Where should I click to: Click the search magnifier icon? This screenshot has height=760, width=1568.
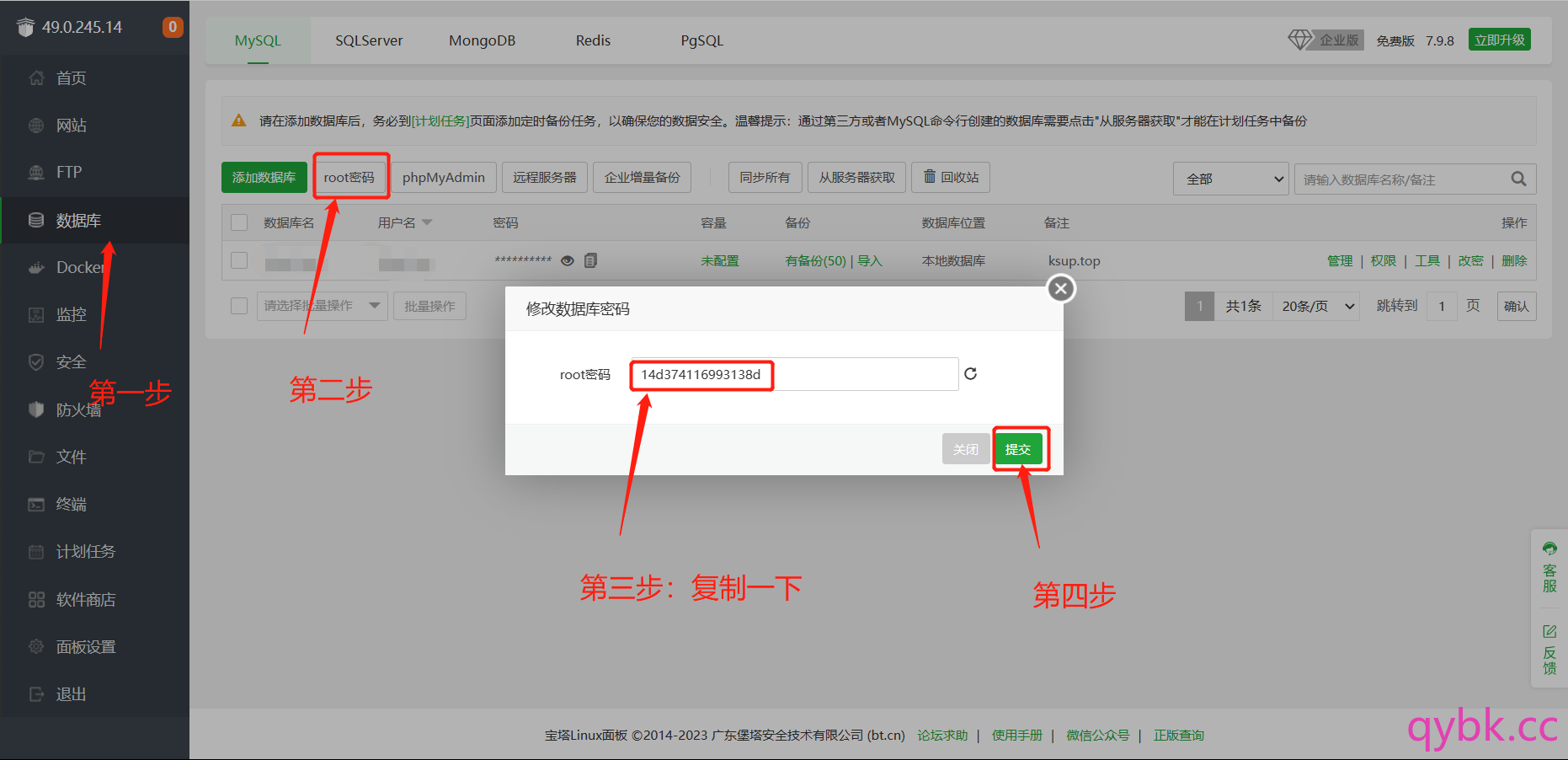pos(1518,179)
